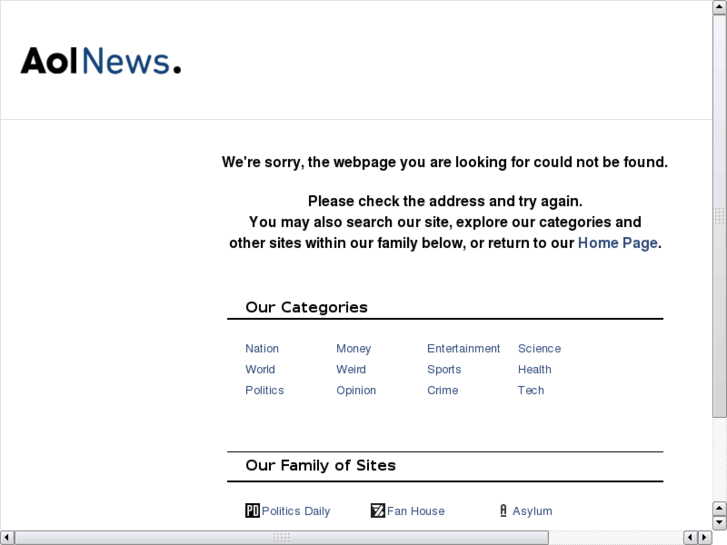Open the Politics category
The image size is (727, 545).
(264, 390)
